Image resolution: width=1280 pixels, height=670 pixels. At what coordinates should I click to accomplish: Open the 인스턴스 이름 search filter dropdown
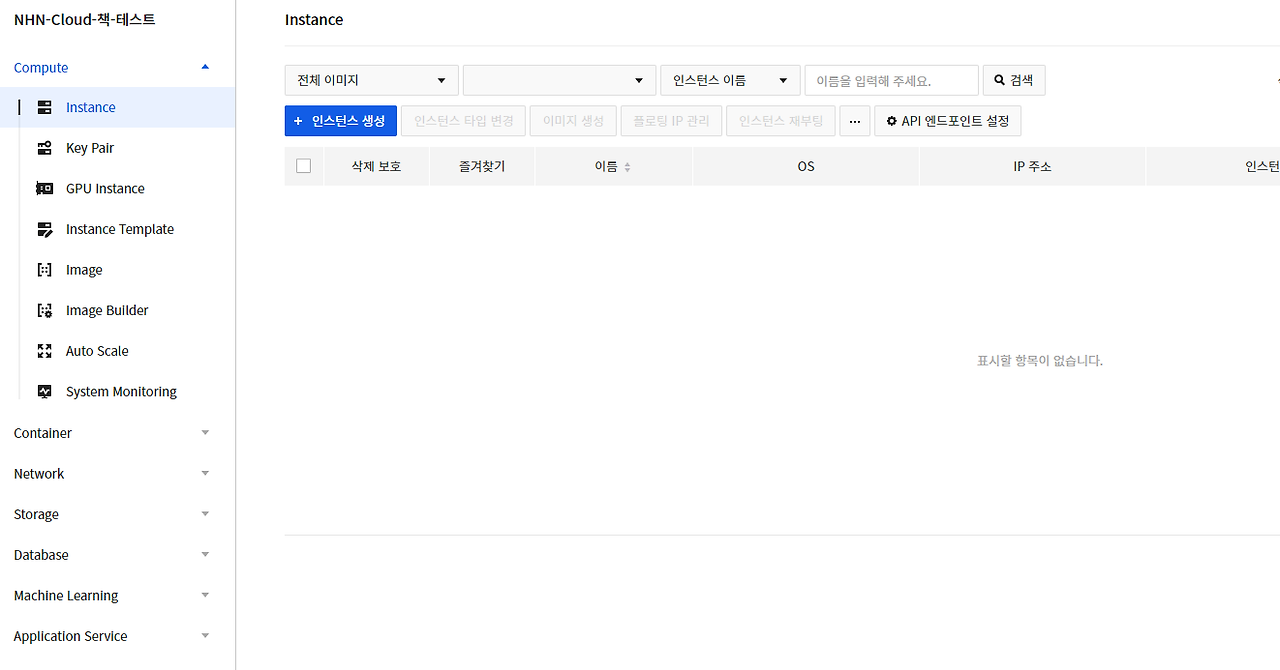(730, 80)
